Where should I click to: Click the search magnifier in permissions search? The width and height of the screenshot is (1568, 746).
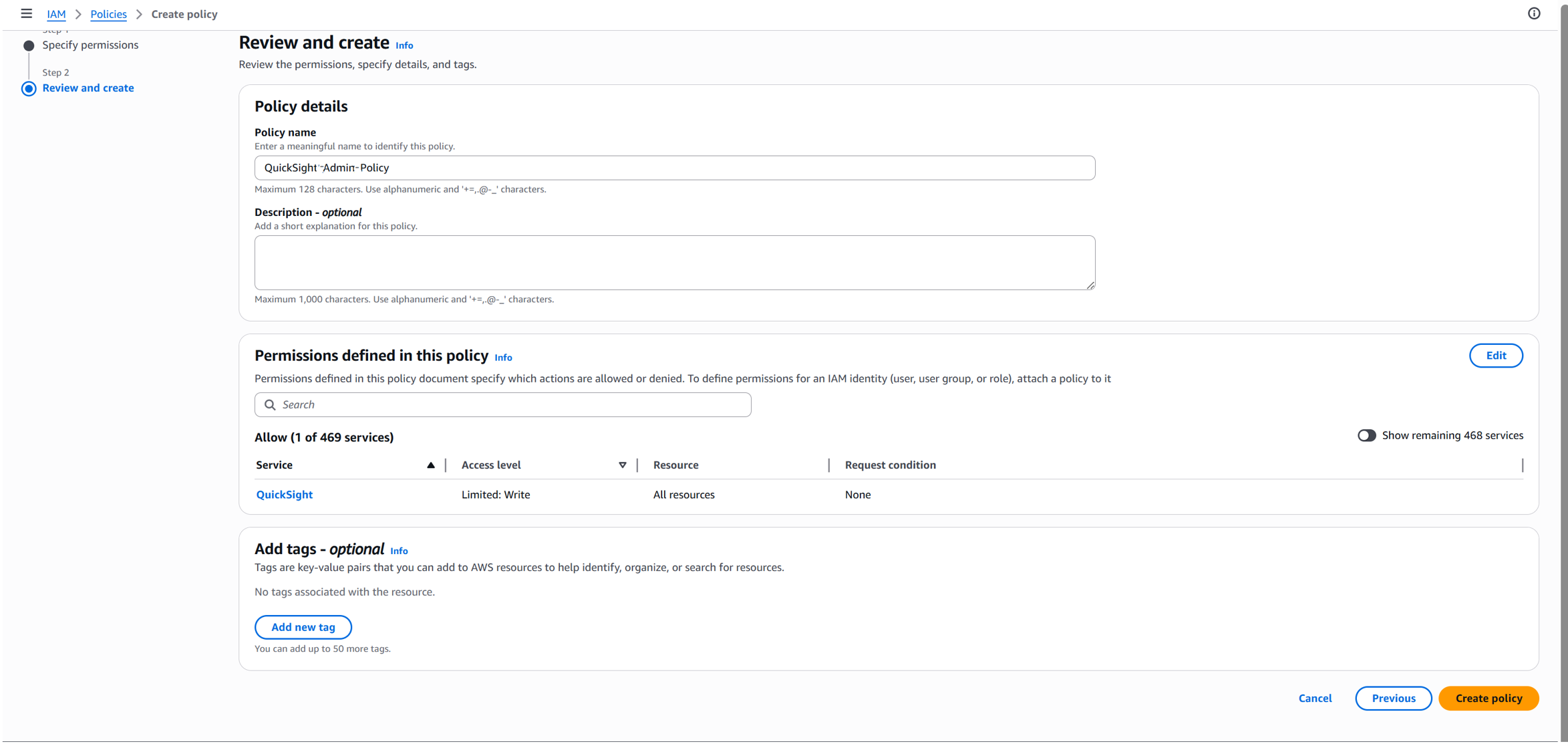click(270, 404)
